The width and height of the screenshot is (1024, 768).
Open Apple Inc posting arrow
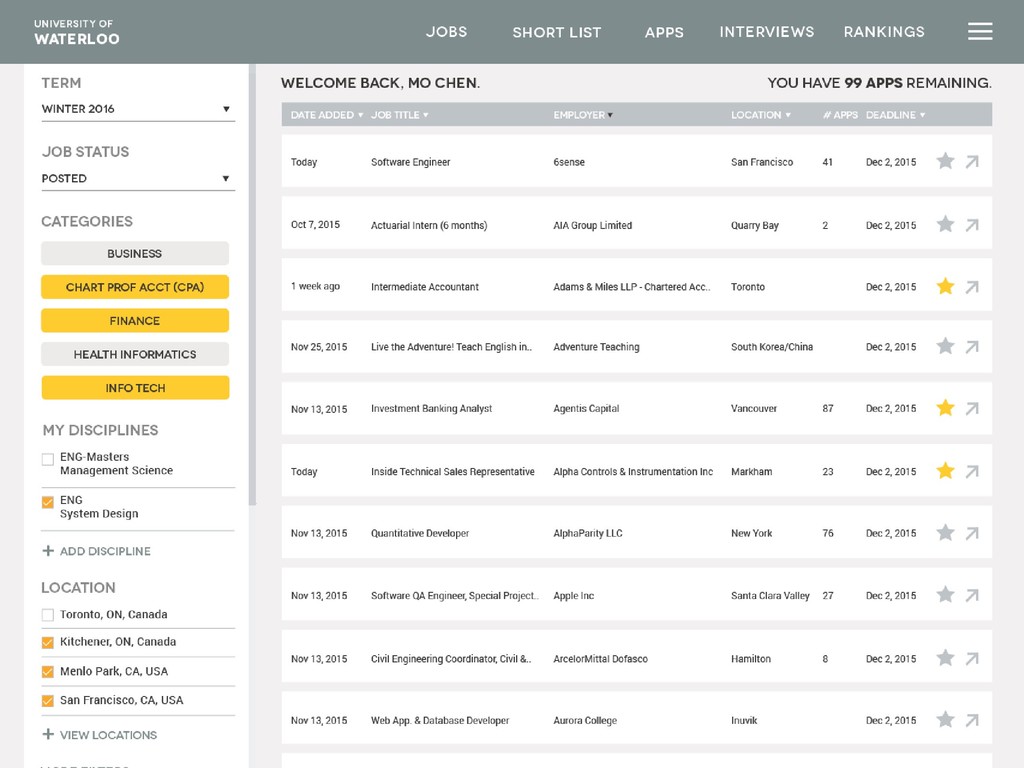[972, 595]
